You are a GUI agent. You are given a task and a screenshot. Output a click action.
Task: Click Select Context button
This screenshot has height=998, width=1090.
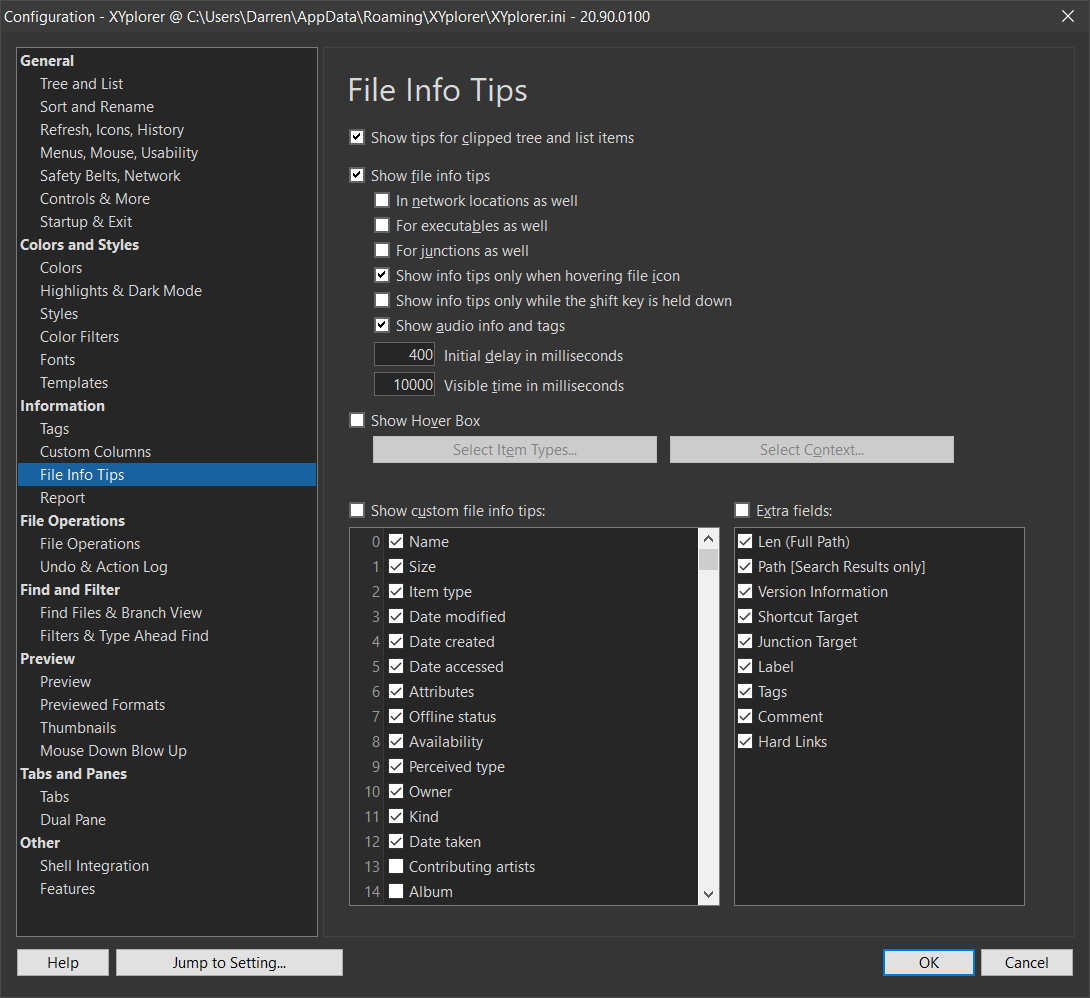point(811,450)
